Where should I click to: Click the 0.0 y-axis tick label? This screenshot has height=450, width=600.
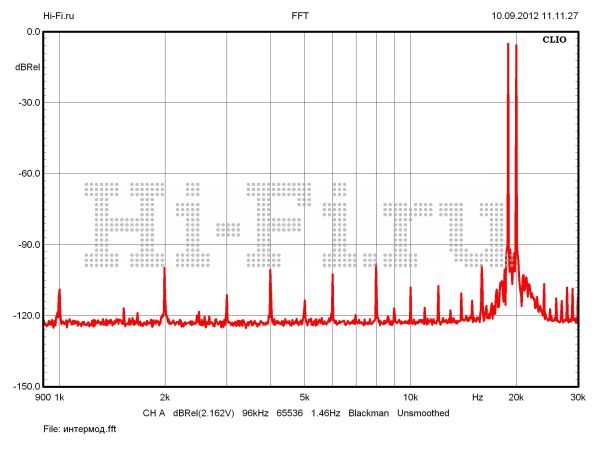click(32, 32)
